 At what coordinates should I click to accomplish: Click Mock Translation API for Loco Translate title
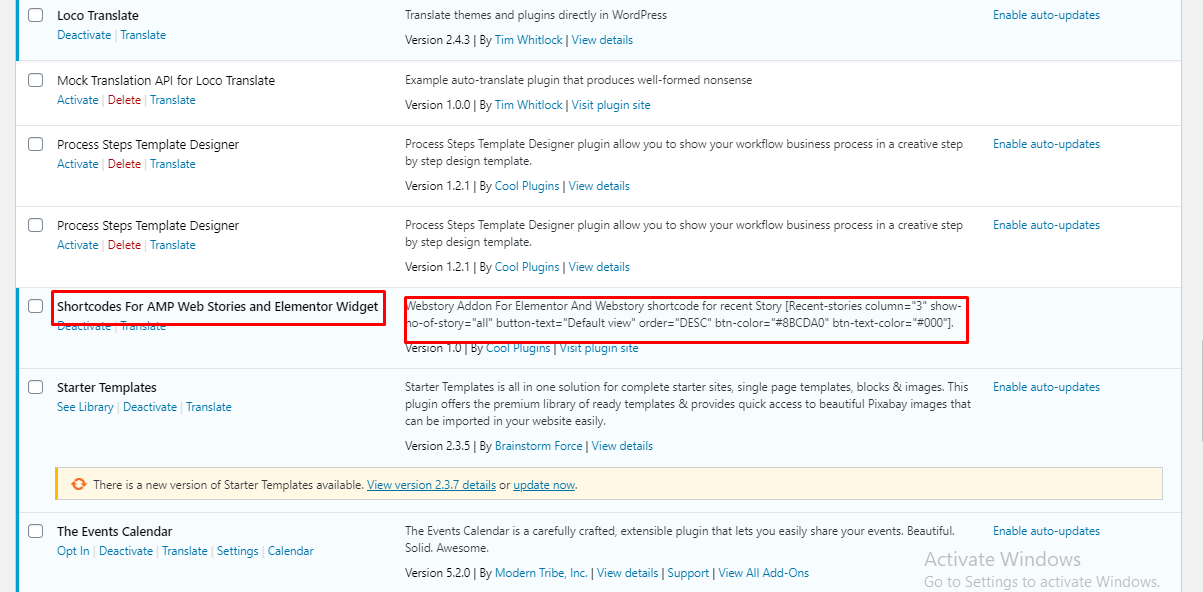(x=166, y=80)
